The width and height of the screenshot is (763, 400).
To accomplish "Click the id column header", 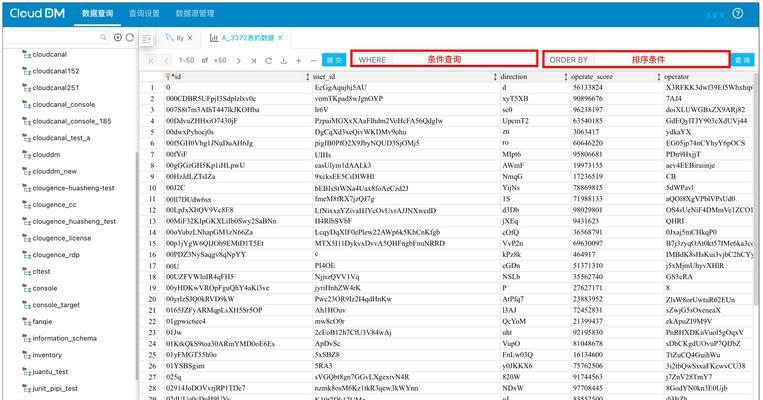I will [x=236, y=77].
